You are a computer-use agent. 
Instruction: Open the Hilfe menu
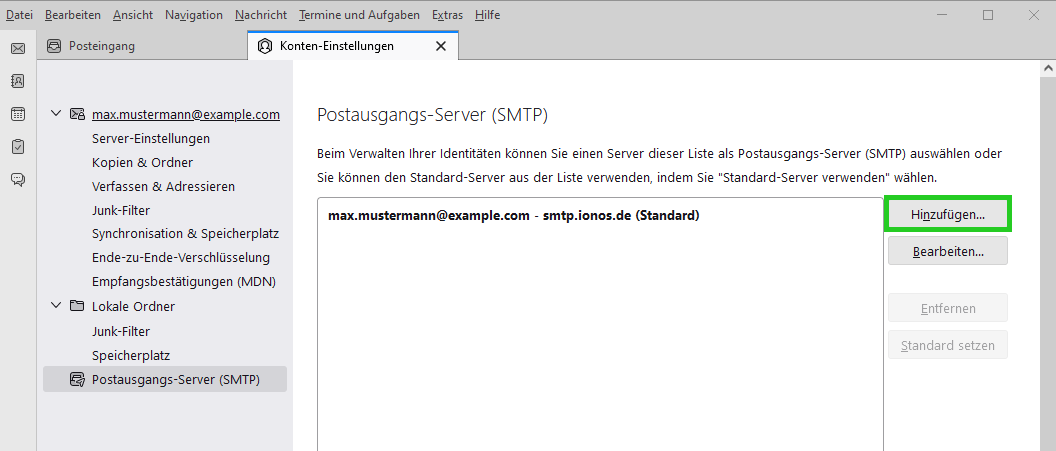pyautogui.click(x=488, y=15)
